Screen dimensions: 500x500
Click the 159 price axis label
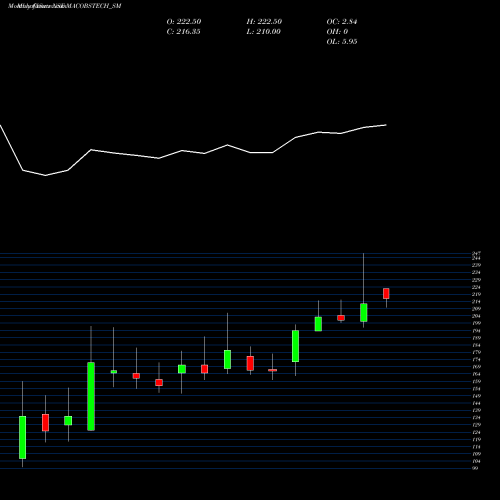(476, 382)
